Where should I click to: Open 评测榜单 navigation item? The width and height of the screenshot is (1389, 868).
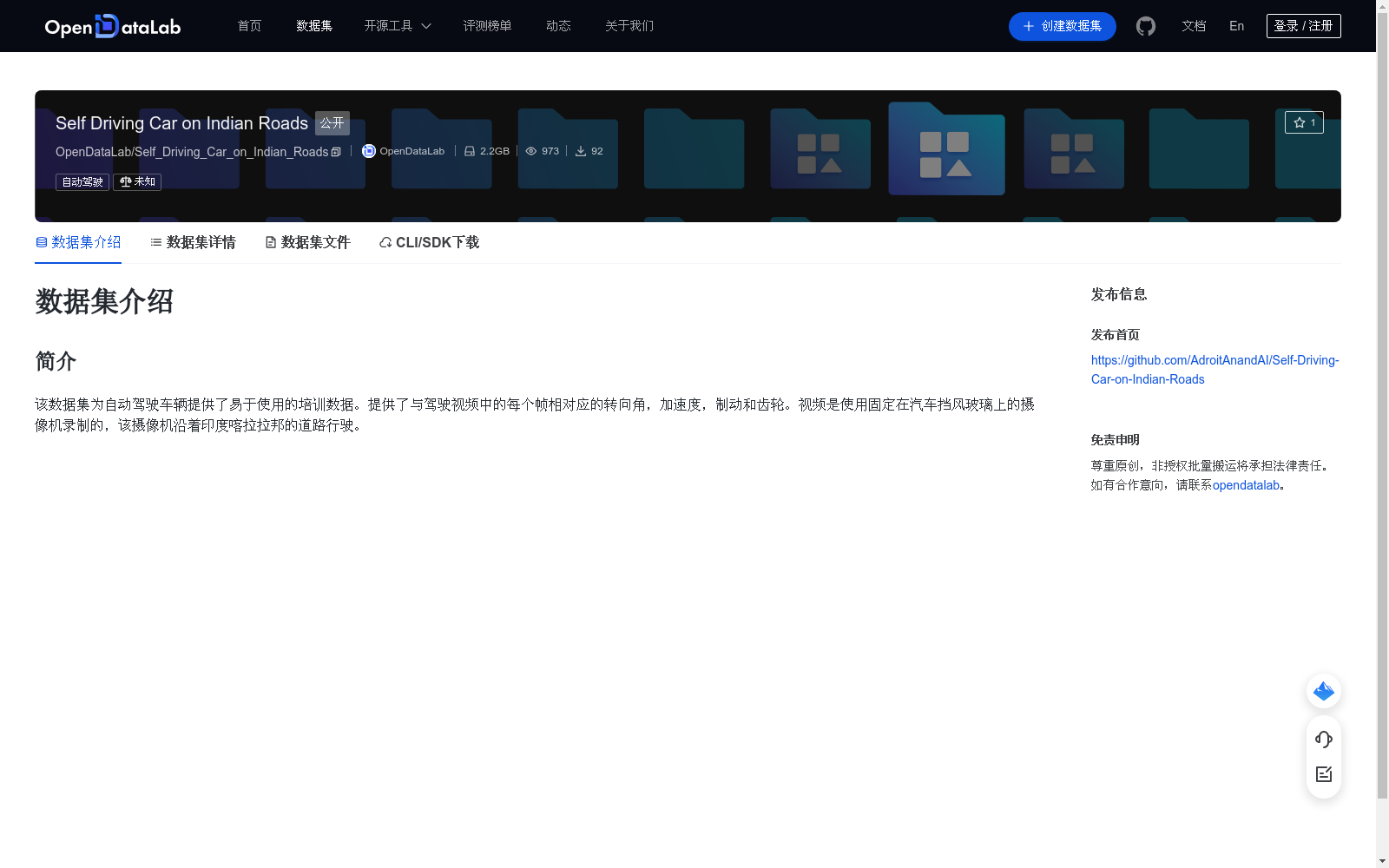pyautogui.click(x=487, y=26)
